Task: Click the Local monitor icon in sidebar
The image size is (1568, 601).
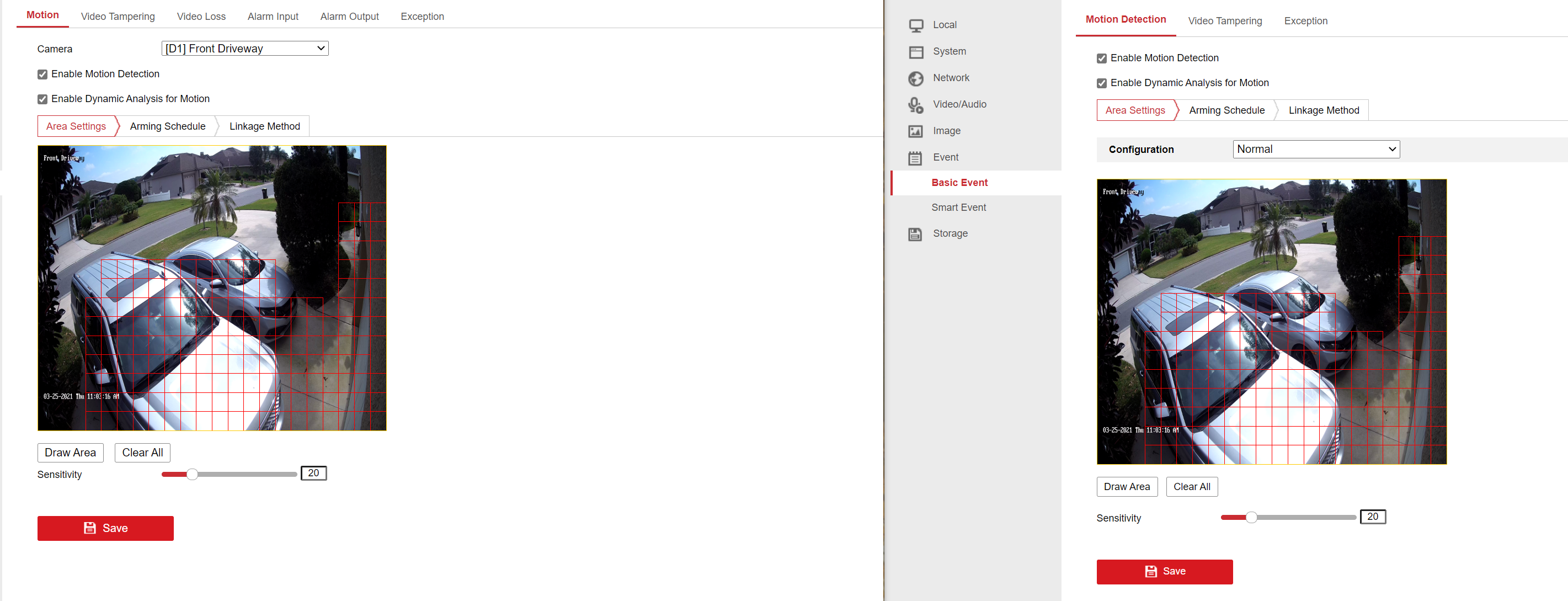Action: (915, 25)
